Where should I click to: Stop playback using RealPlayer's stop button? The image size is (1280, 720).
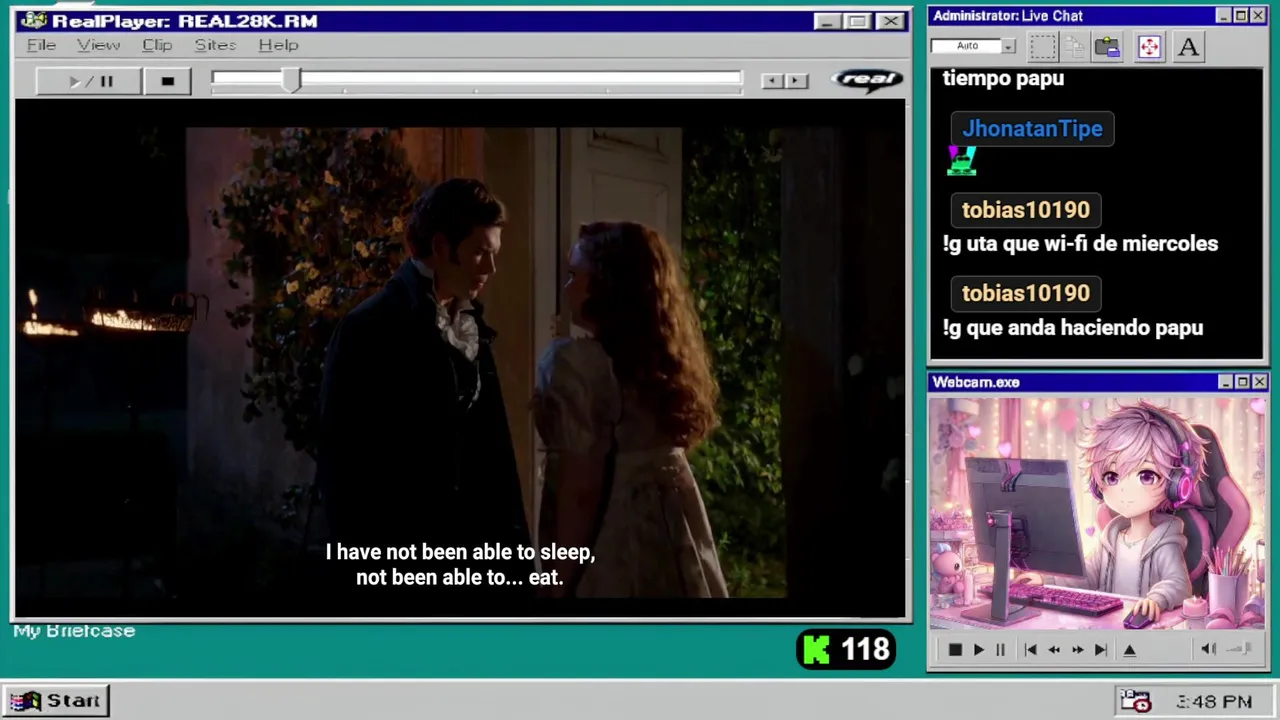168,81
